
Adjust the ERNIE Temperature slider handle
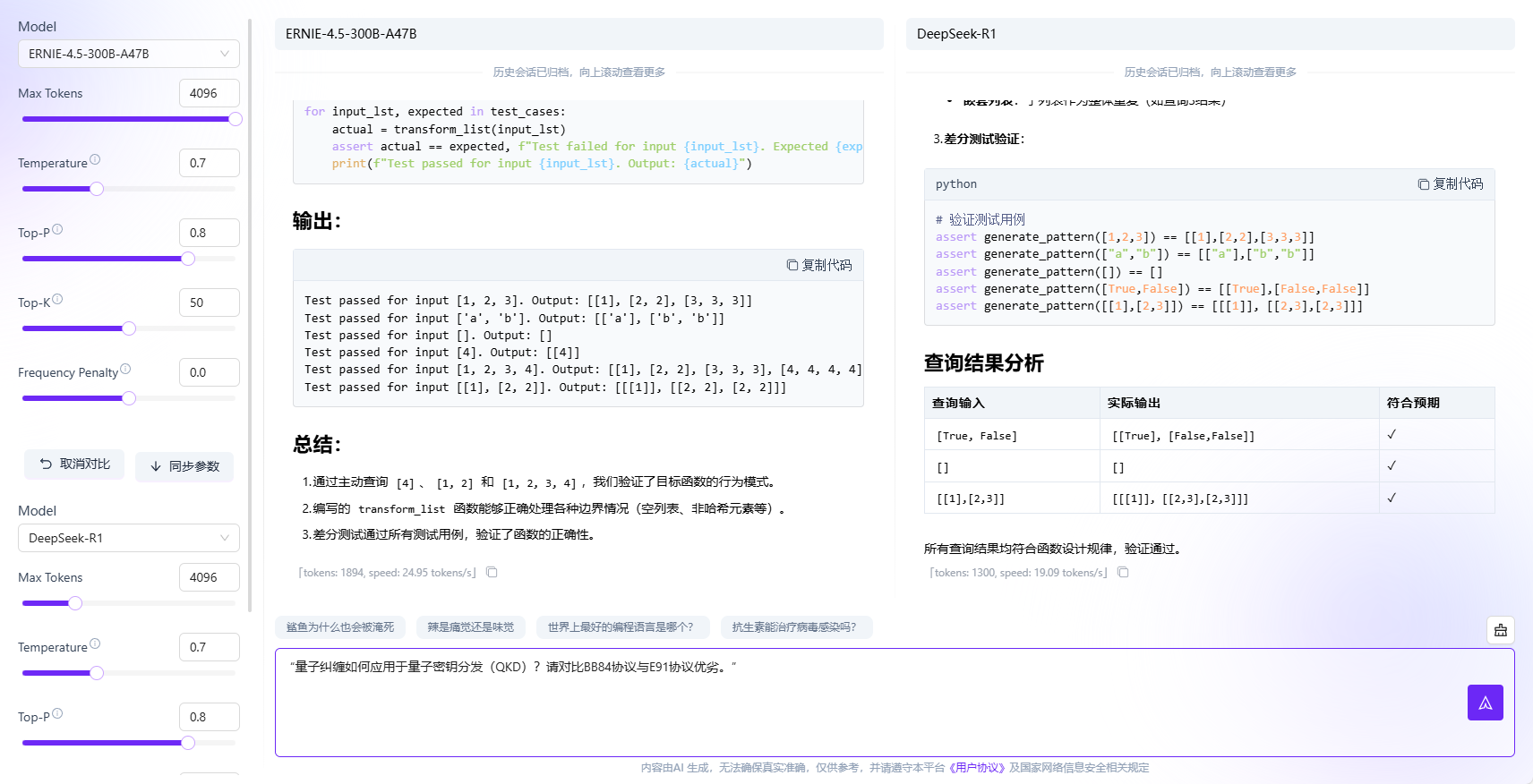coord(97,189)
